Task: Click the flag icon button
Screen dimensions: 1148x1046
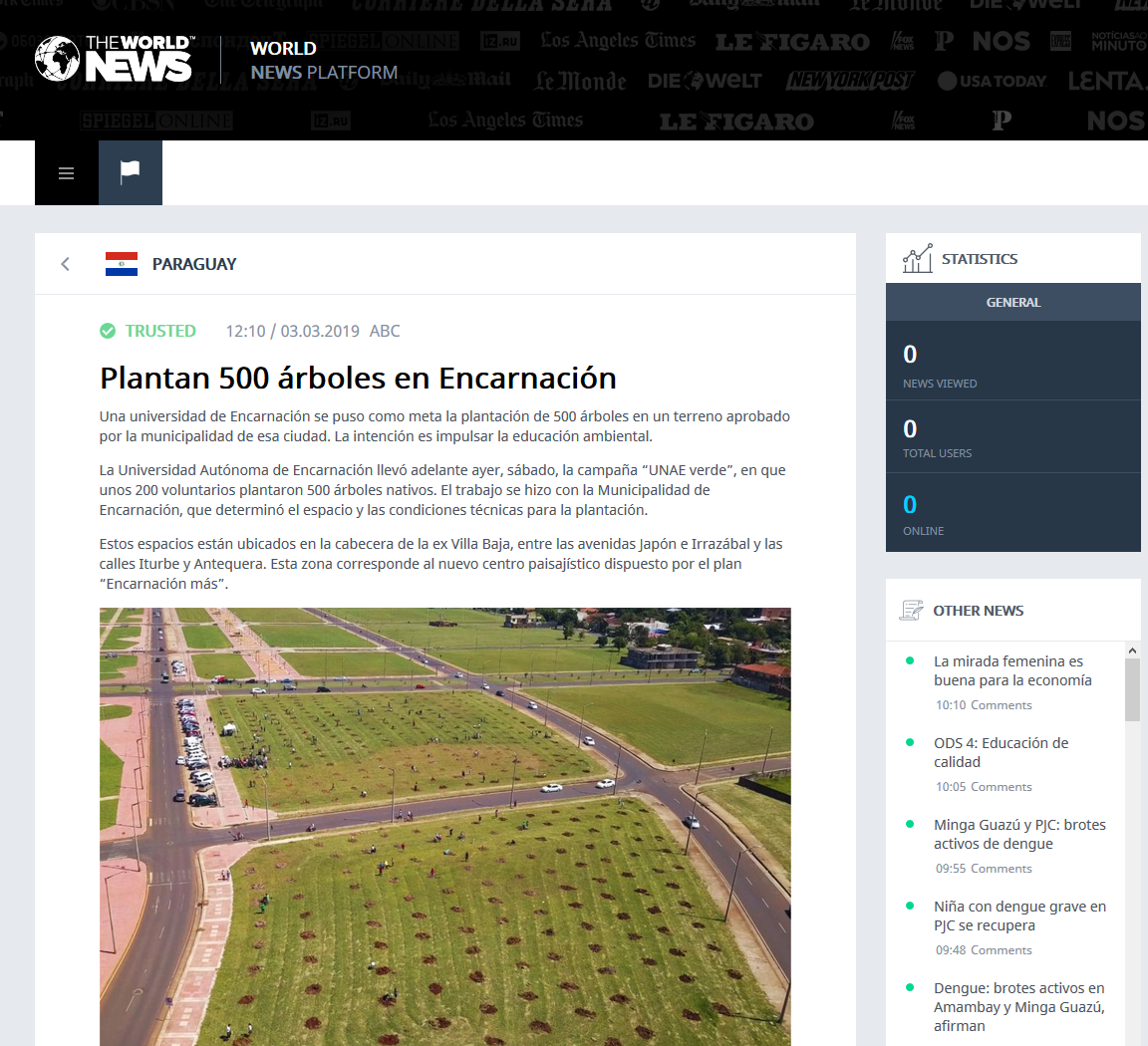Action: pyautogui.click(x=131, y=173)
